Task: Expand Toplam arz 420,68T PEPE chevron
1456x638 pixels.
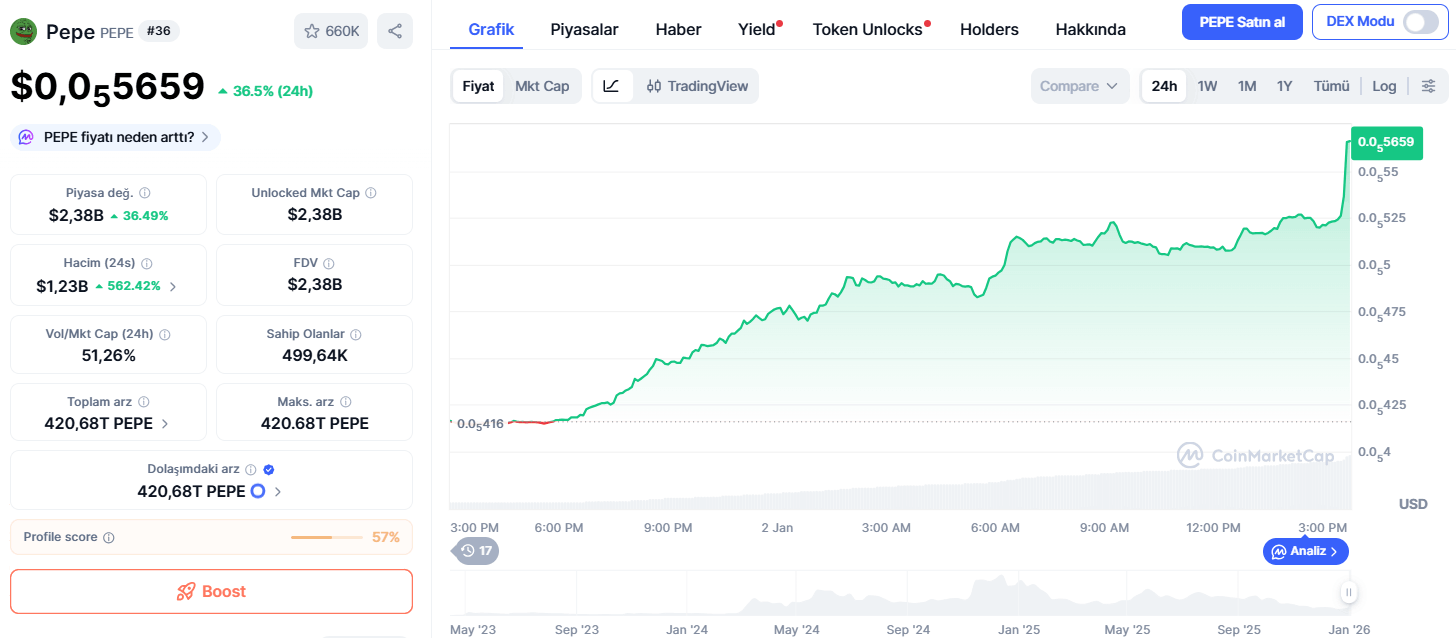Action: coord(165,424)
